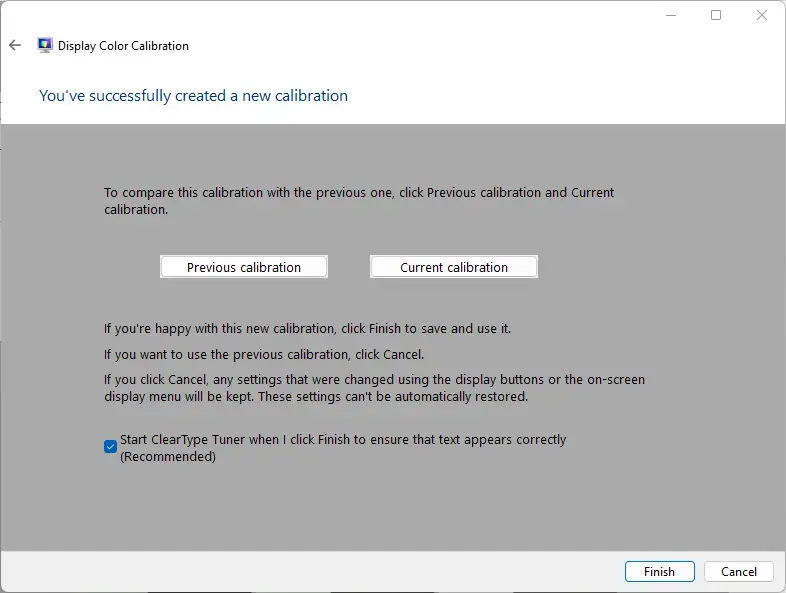Click the Display Color Calibration monitor icon
Viewport: 786px width, 593px height.
point(45,45)
